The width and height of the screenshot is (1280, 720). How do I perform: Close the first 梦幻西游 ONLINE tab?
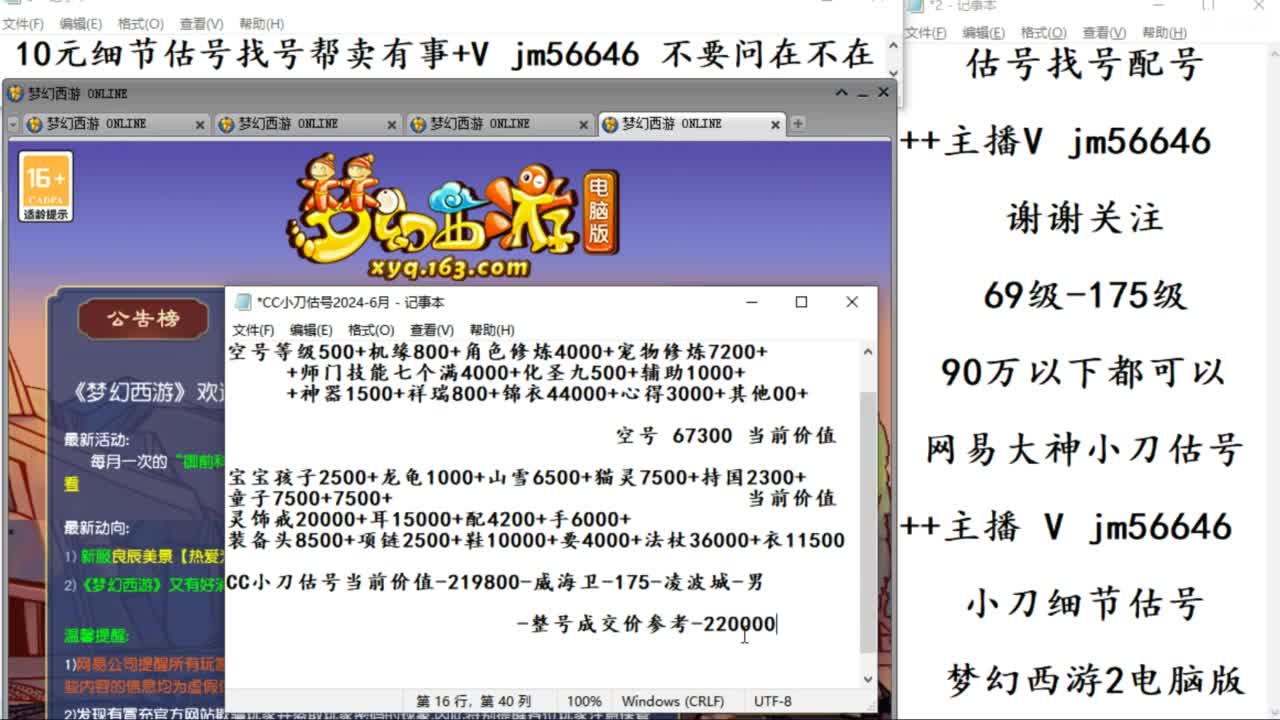199,125
